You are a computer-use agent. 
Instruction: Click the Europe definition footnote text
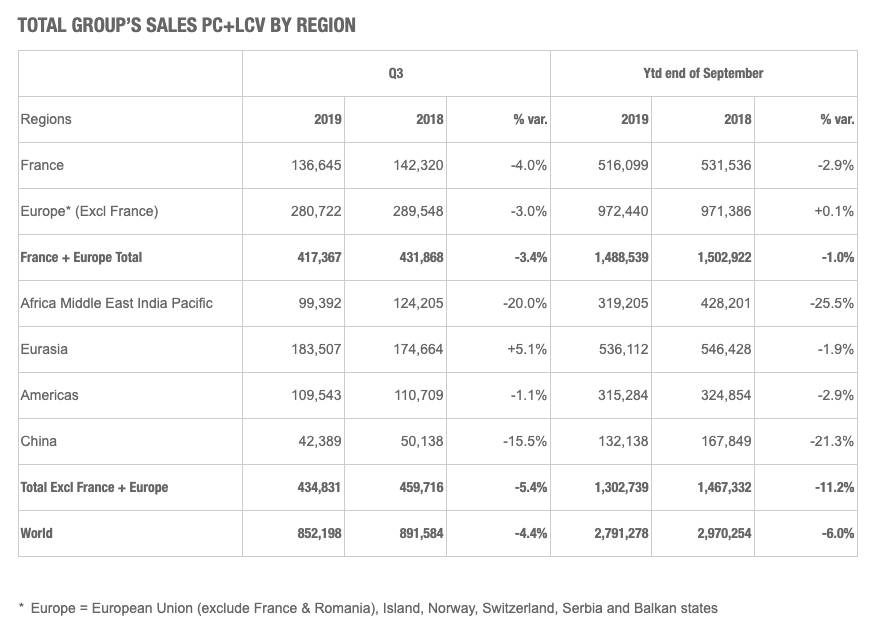368,607
